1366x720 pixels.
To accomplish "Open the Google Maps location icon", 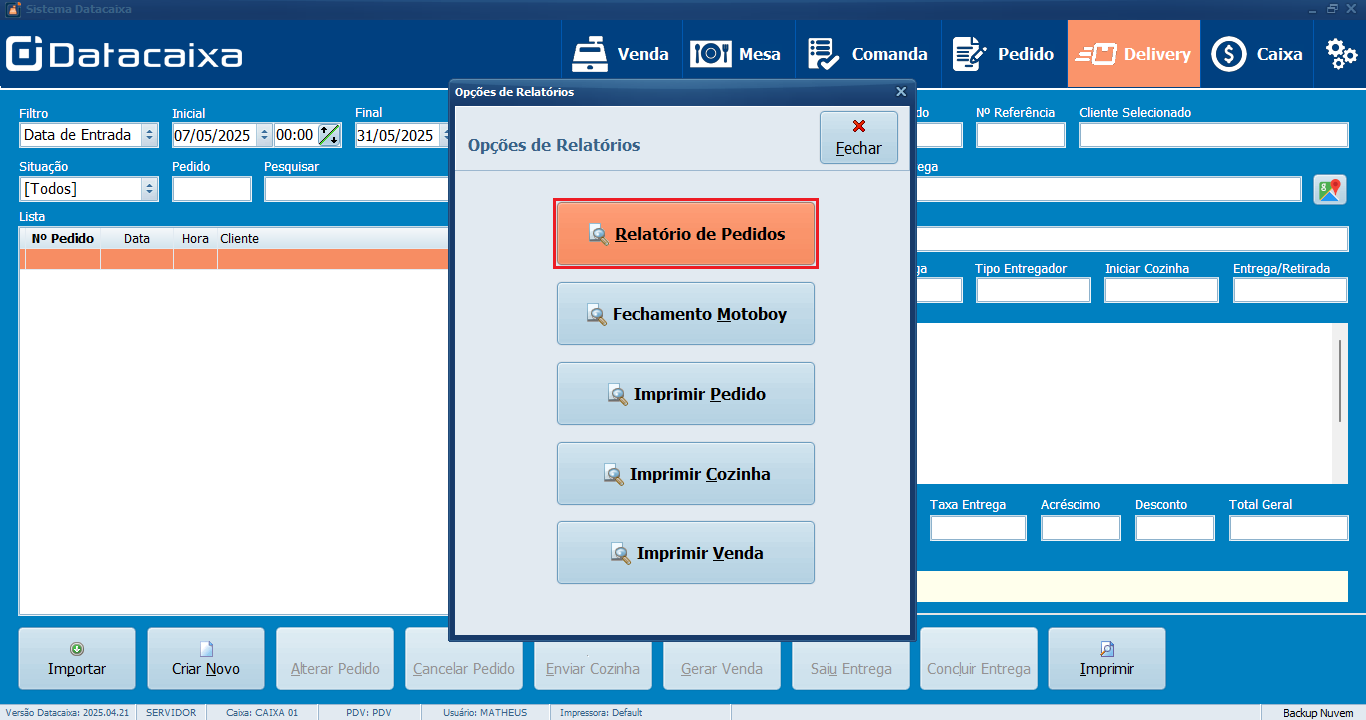I will coord(1329,189).
